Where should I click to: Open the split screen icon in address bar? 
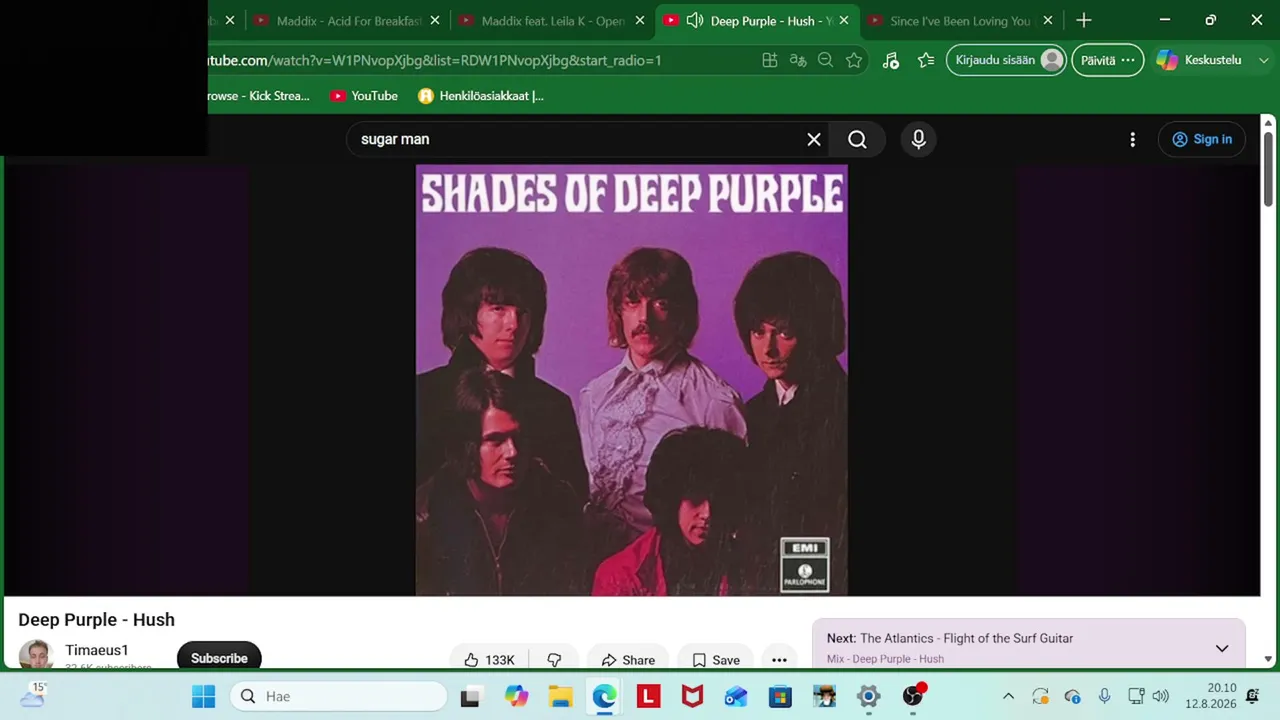tap(770, 60)
